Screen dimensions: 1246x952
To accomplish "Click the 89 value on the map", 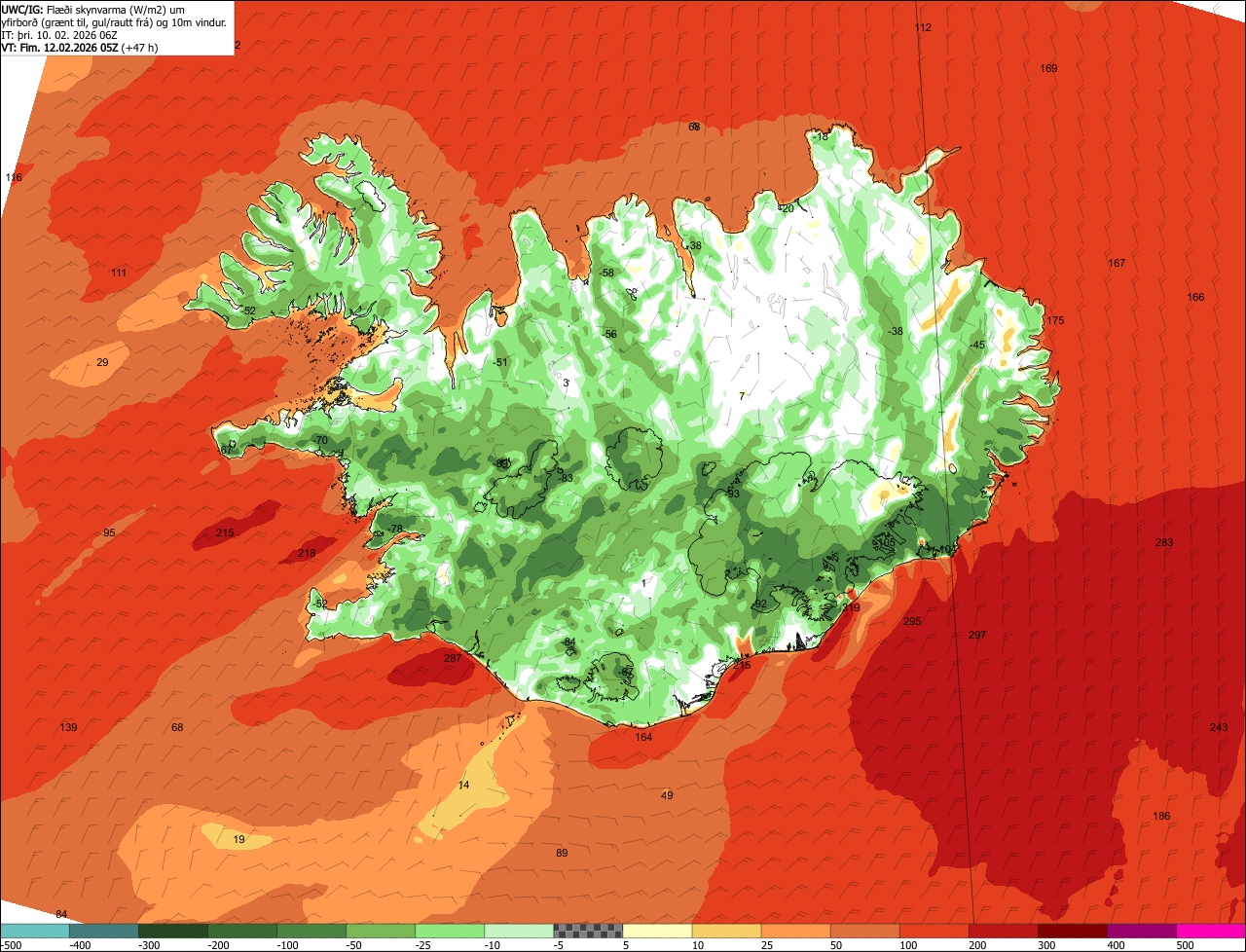I will tap(562, 853).
